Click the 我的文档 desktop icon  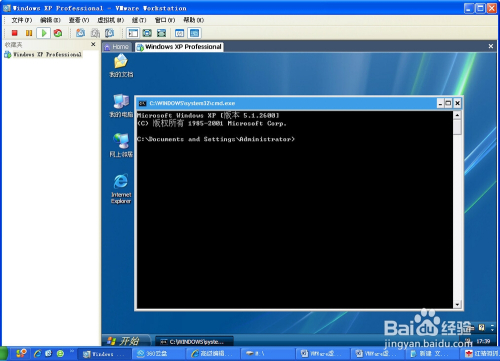pyautogui.click(x=121, y=66)
